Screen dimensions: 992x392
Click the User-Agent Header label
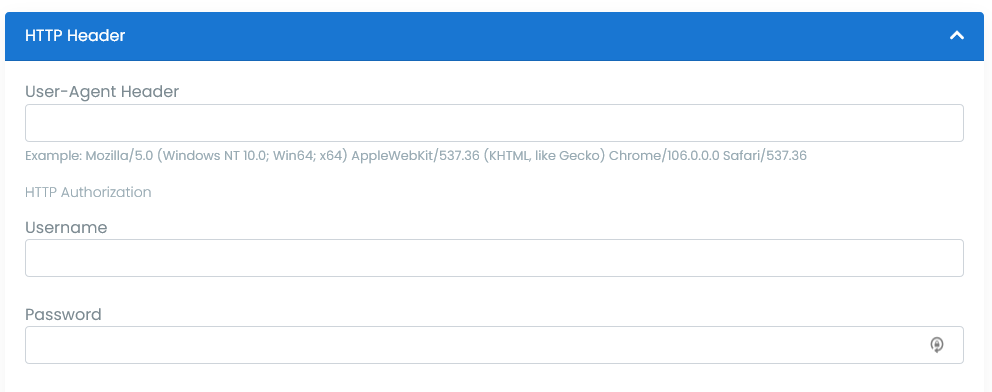pos(102,92)
